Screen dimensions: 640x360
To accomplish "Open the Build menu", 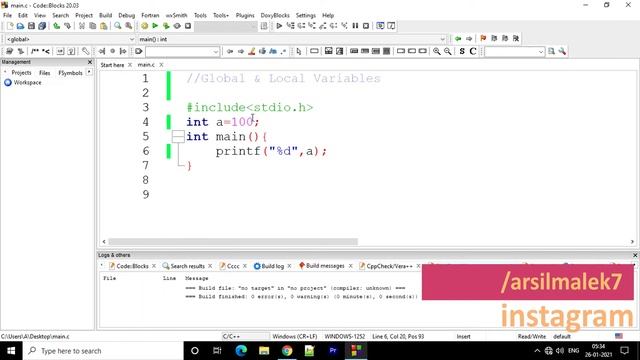I will [105, 15].
